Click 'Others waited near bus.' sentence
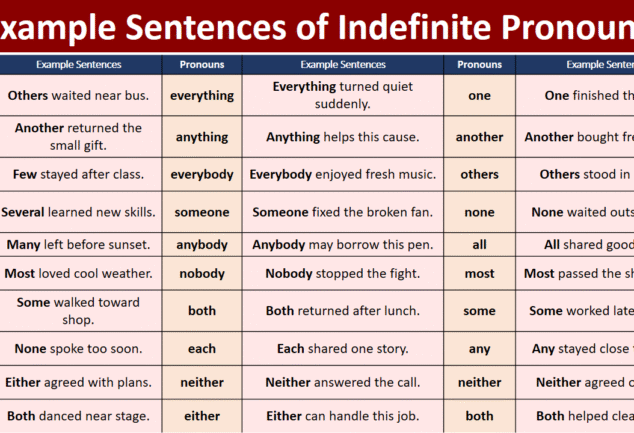Screen dimensions: 634x433 coord(78,95)
